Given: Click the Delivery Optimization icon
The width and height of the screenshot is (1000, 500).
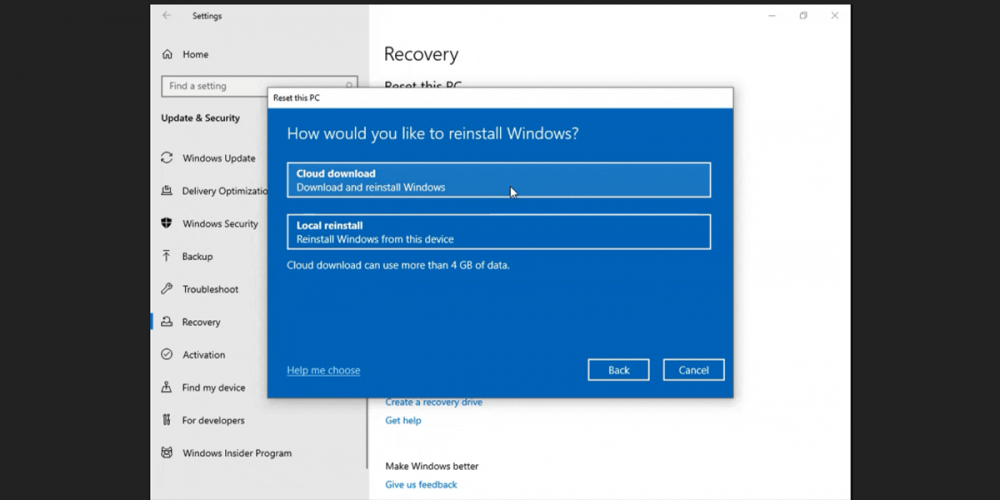Looking at the screenshot, I should 167,191.
